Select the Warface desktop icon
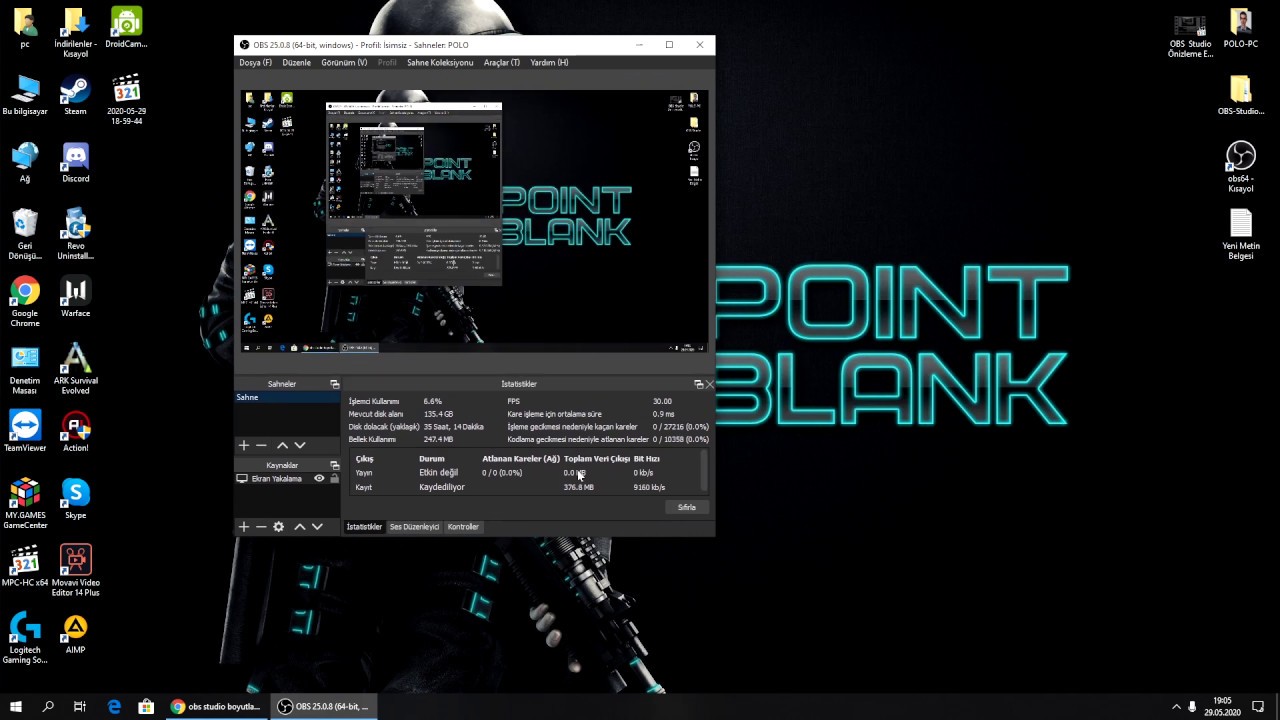Viewport: 1280px width, 720px height. click(75, 297)
